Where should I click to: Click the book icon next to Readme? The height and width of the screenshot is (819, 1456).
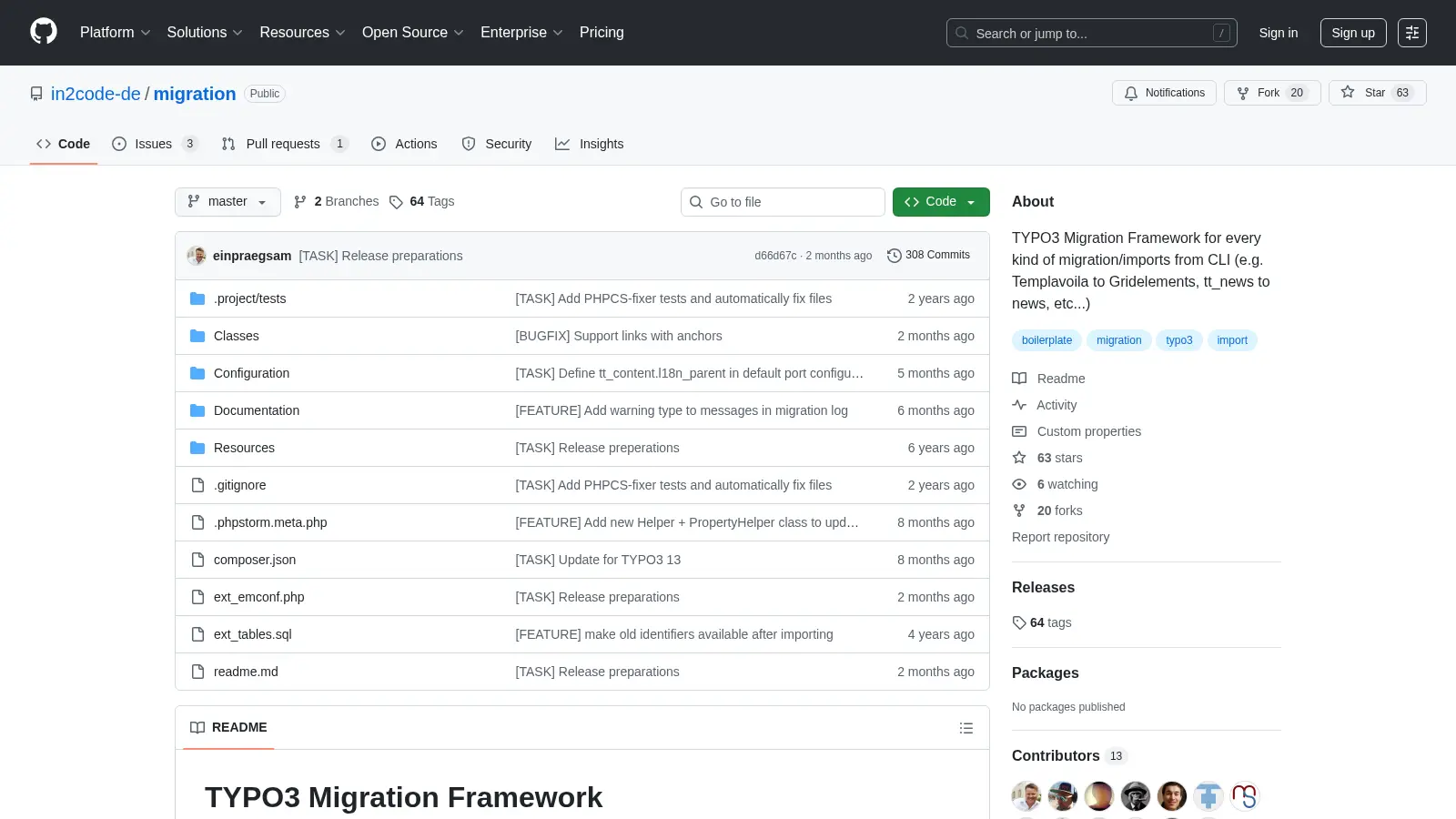[x=1019, y=379]
